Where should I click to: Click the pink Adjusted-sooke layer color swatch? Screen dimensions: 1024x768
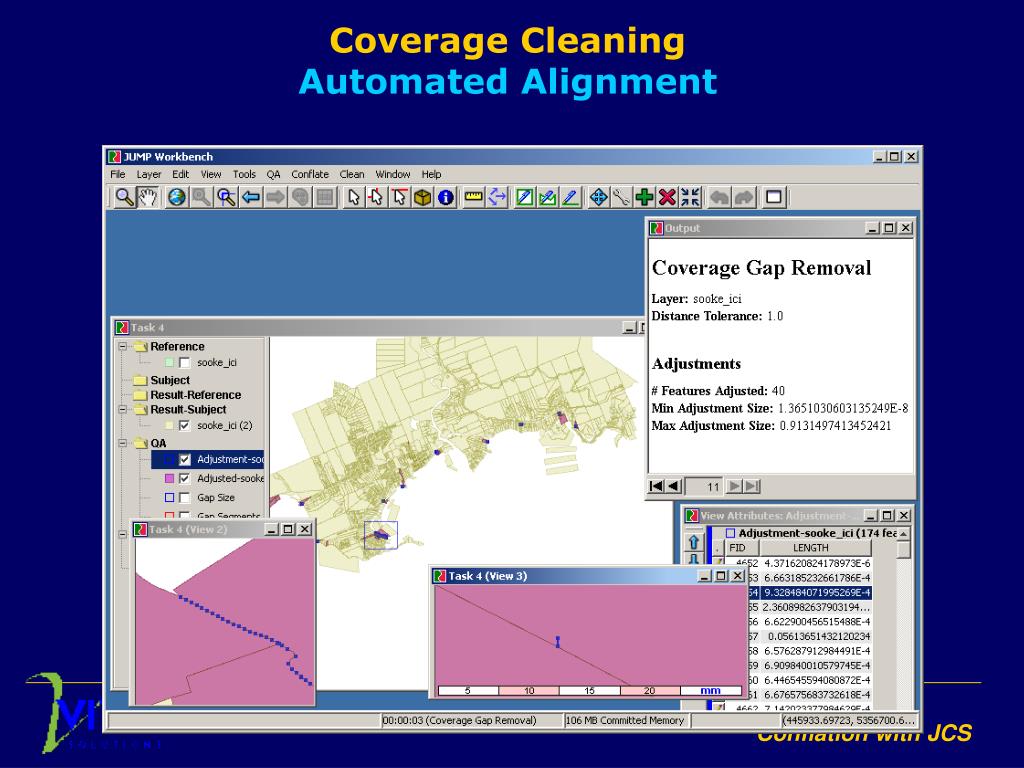169,479
